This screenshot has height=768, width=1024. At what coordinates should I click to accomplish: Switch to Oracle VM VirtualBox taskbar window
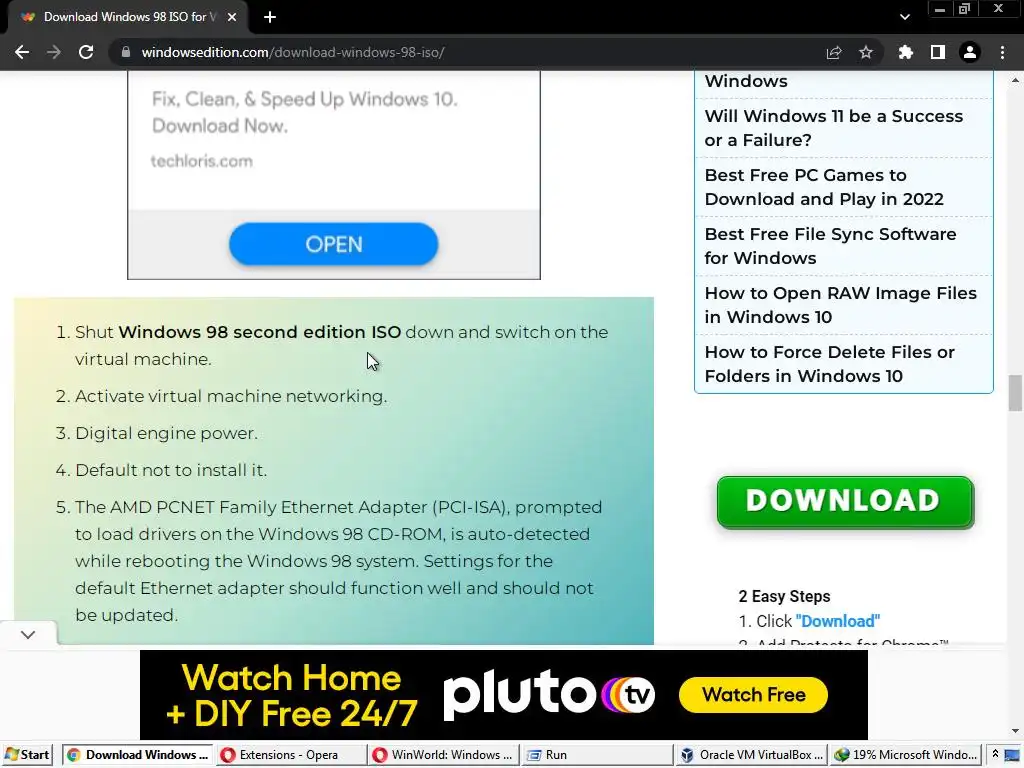click(751, 755)
